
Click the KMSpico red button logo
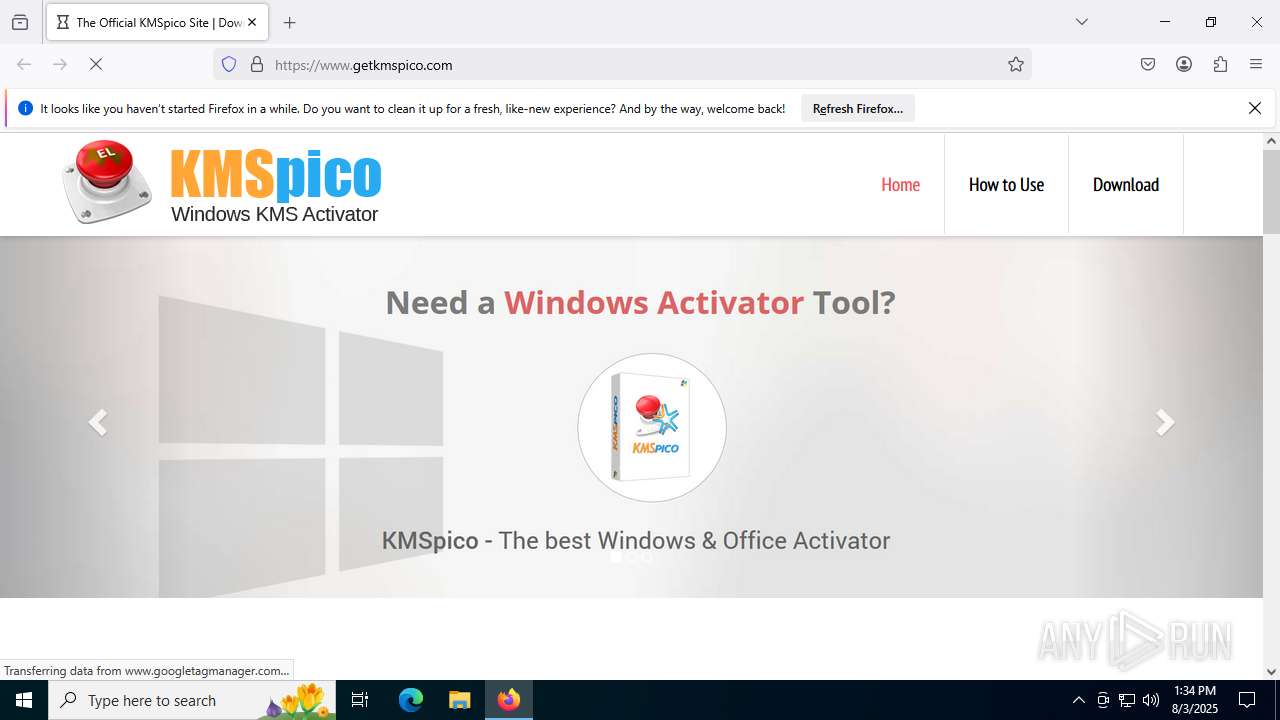click(108, 181)
